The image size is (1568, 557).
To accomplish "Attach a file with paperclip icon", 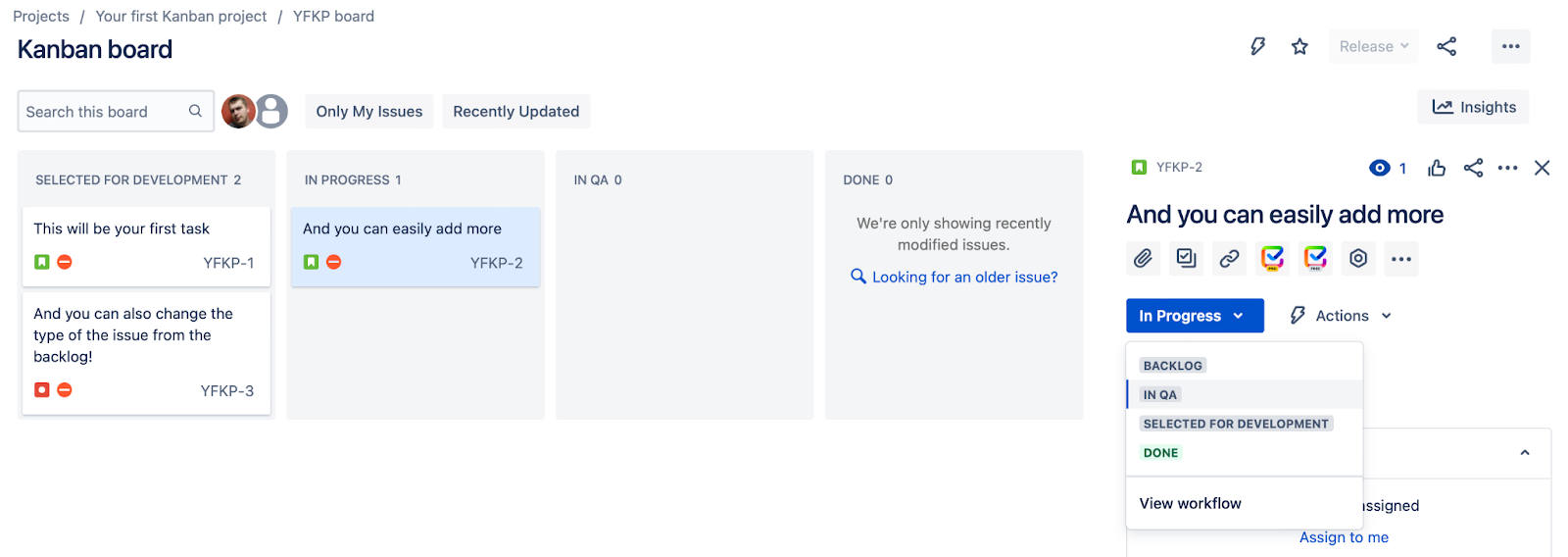I will click(1143, 259).
